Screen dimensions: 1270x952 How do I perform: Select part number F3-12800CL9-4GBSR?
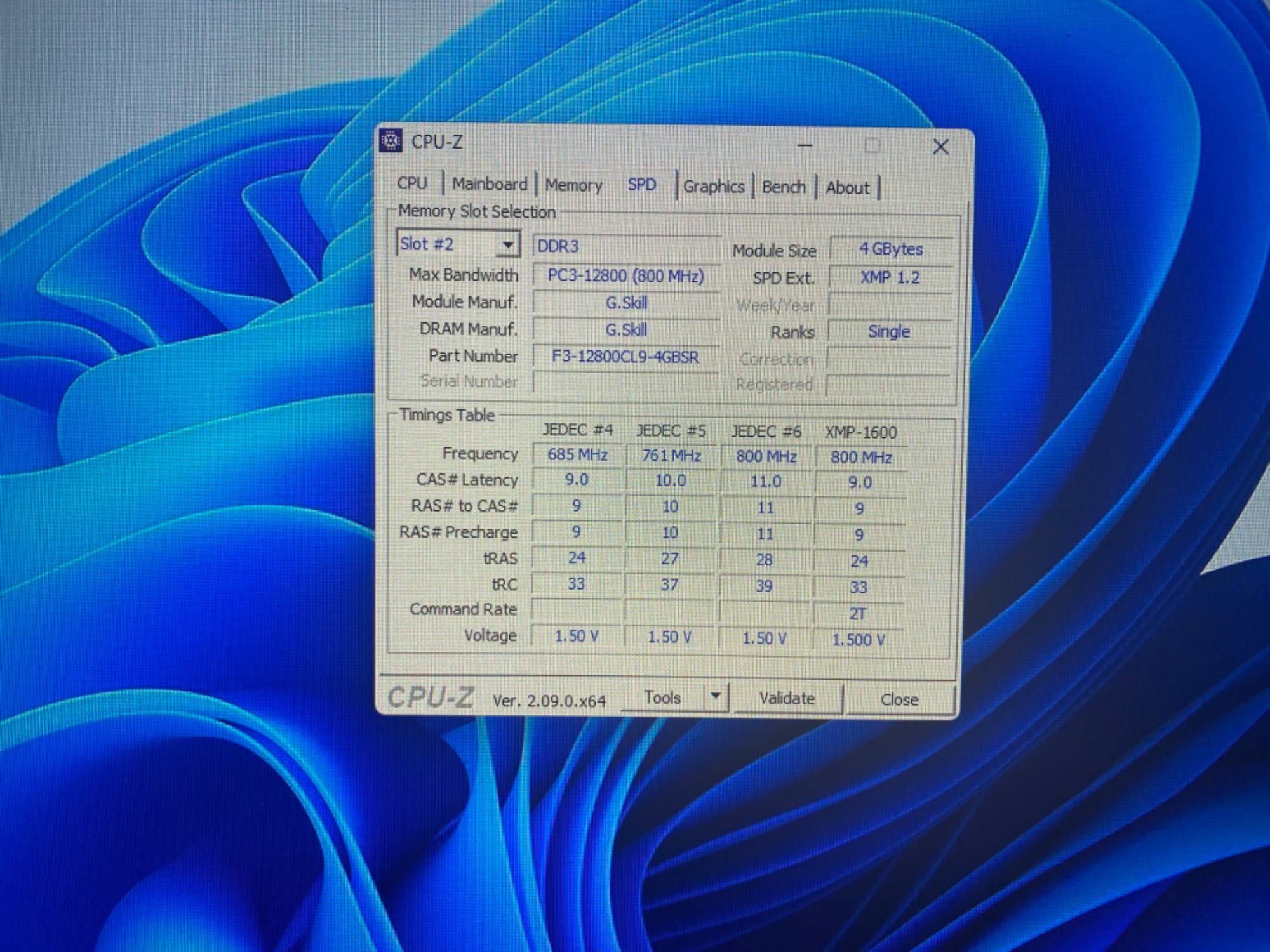(x=625, y=357)
